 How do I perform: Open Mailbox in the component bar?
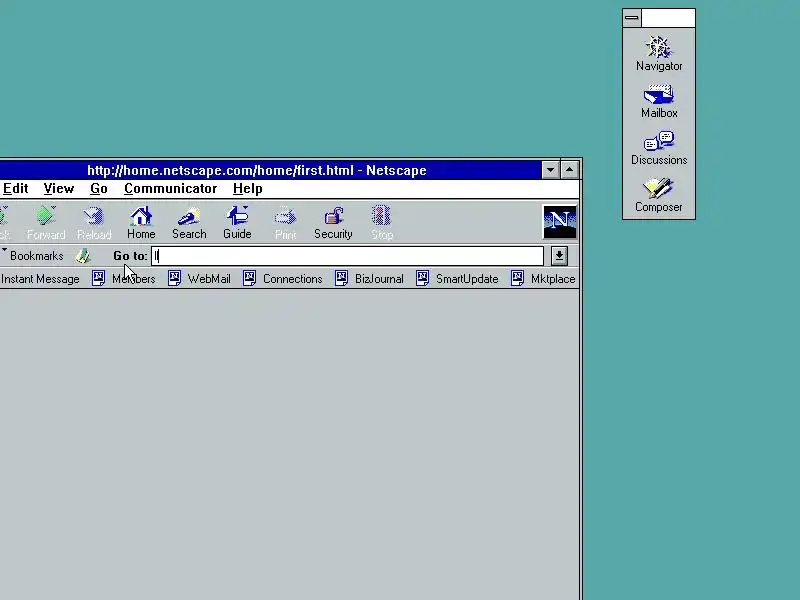click(x=659, y=101)
